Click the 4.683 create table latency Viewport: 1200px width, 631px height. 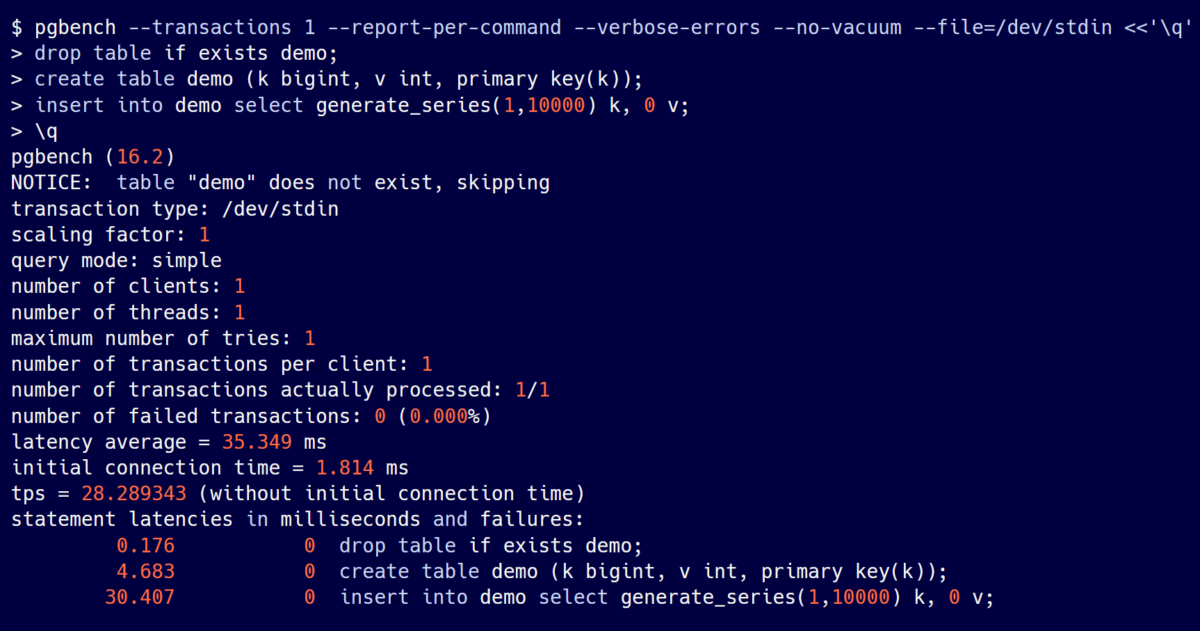[x=145, y=572]
